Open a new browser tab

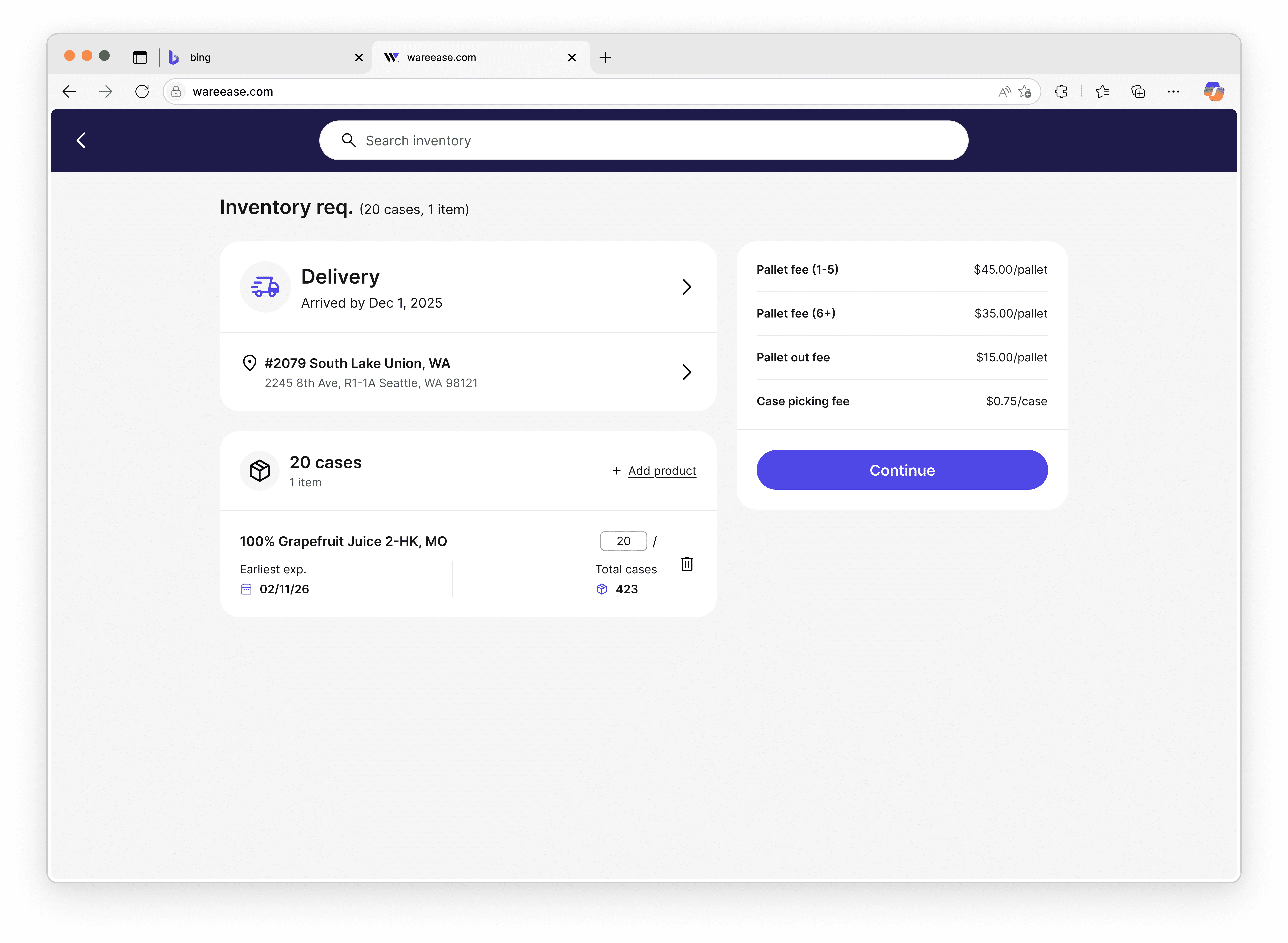click(605, 57)
